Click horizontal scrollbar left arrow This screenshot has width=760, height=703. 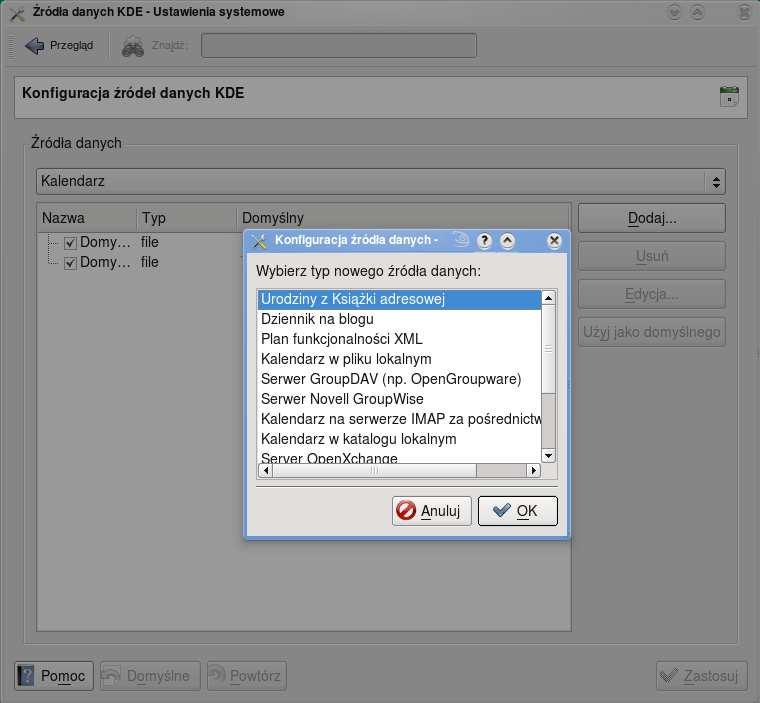[x=266, y=470]
